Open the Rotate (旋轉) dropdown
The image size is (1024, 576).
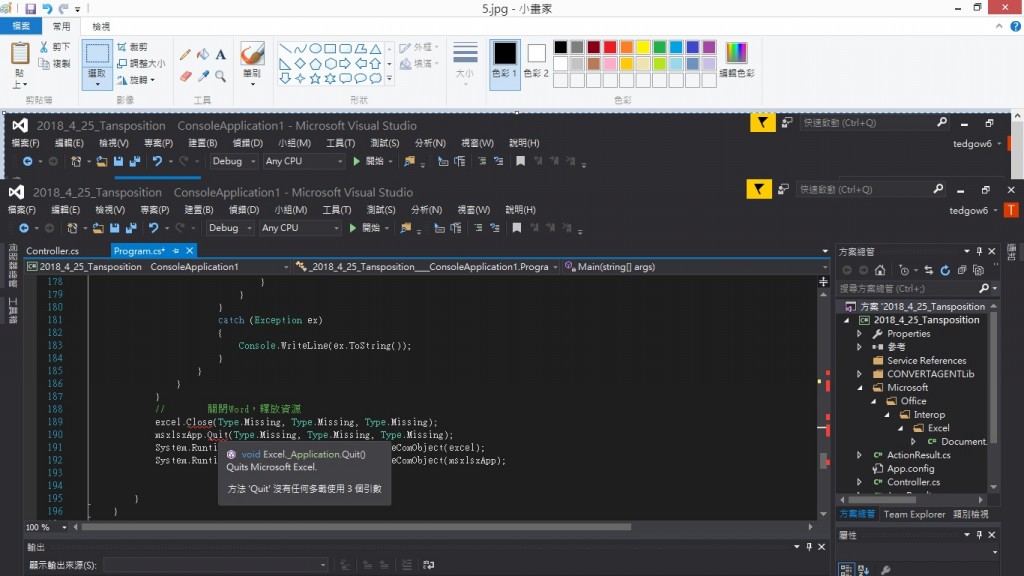(x=152, y=80)
